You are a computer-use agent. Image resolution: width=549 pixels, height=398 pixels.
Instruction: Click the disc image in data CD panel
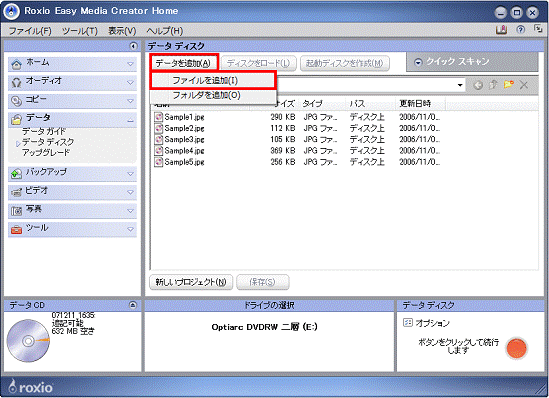tap(28, 341)
